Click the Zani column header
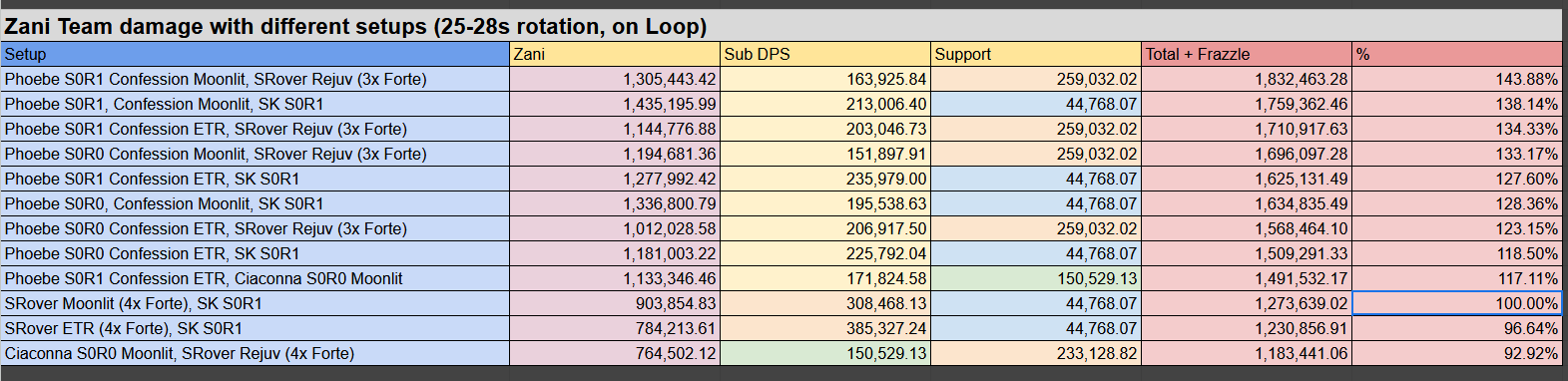Screen dimensions: 1568x381 (x=615, y=54)
